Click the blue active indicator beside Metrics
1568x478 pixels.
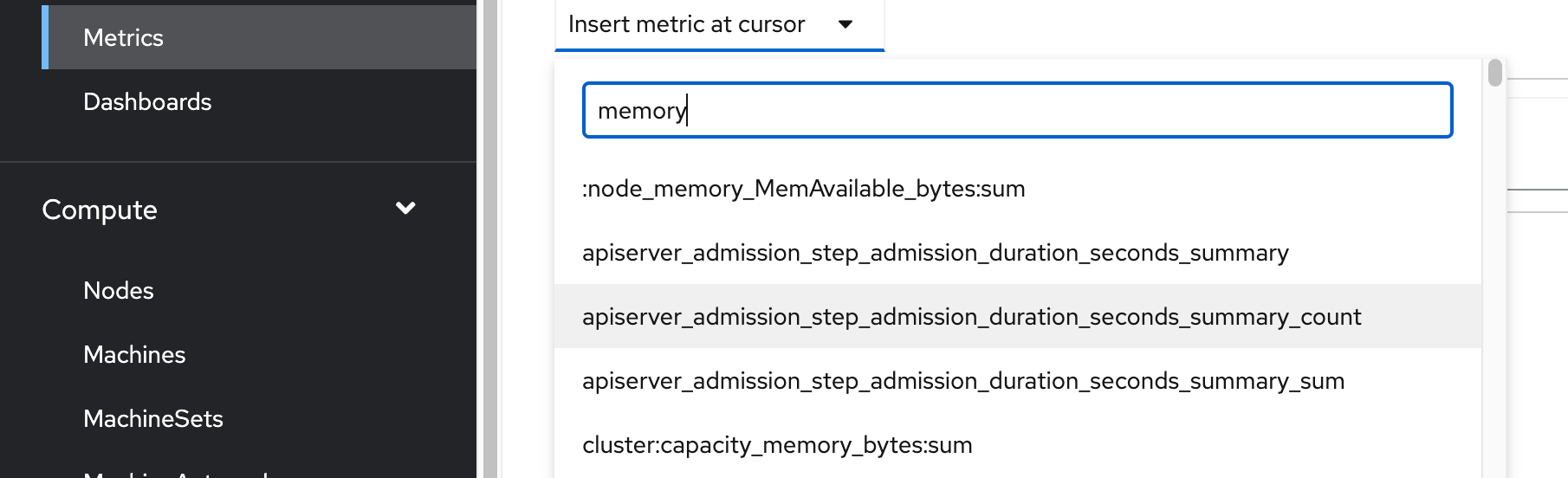point(45,38)
